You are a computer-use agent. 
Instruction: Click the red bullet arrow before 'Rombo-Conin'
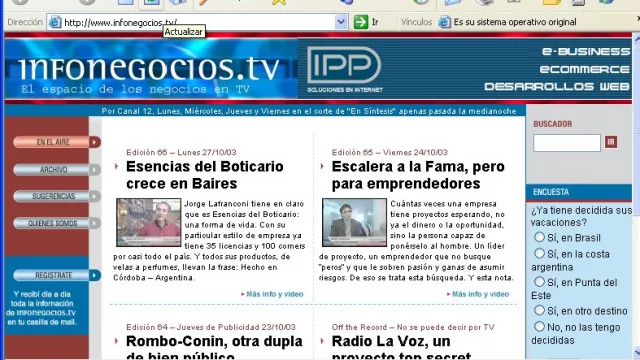117,341
